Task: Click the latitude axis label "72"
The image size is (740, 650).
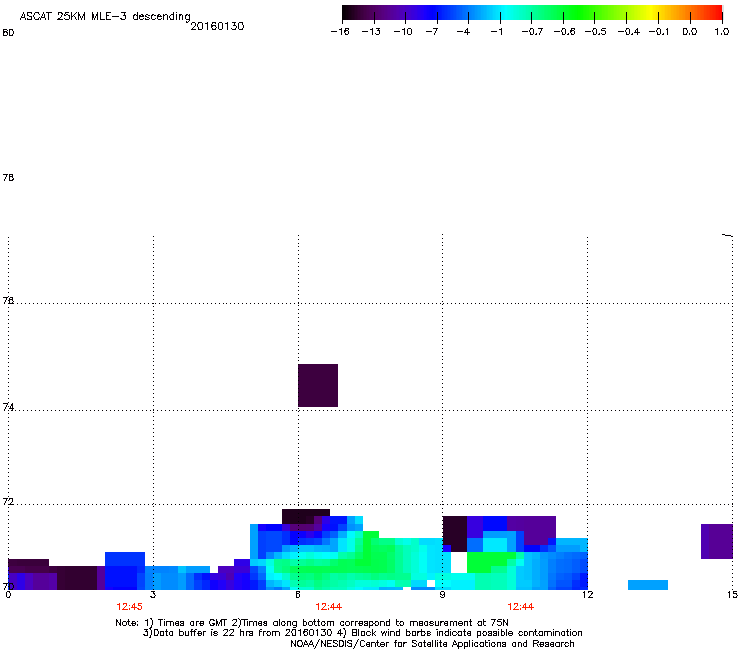Action: pyautogui.click(x=8, y=502)
